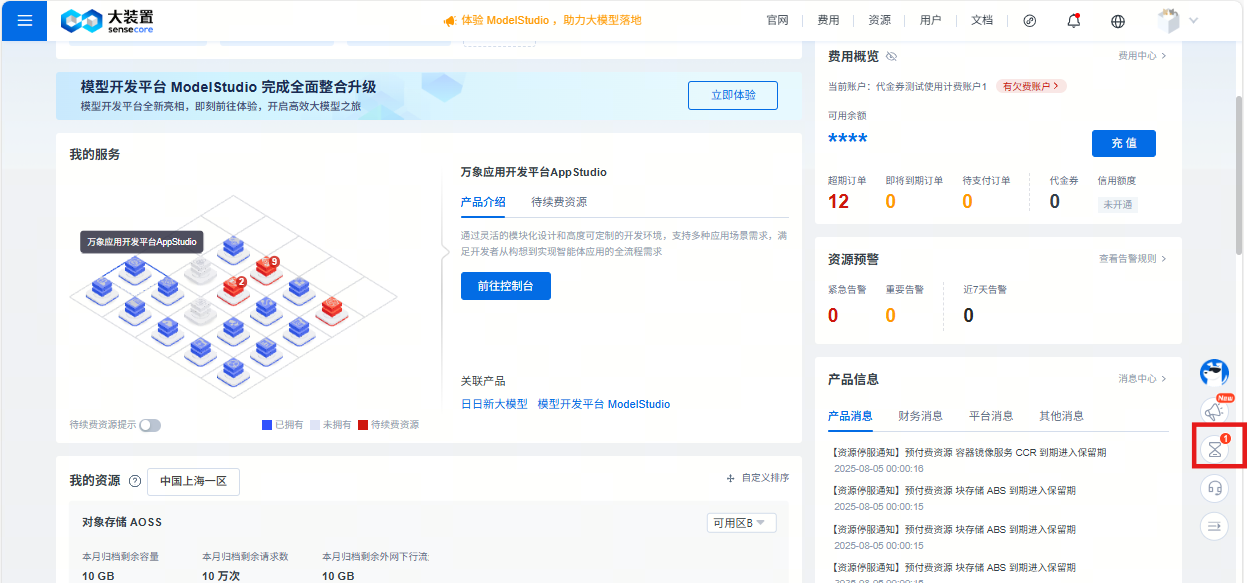Click the 充值 recharge button

[x=1123, y=143]
